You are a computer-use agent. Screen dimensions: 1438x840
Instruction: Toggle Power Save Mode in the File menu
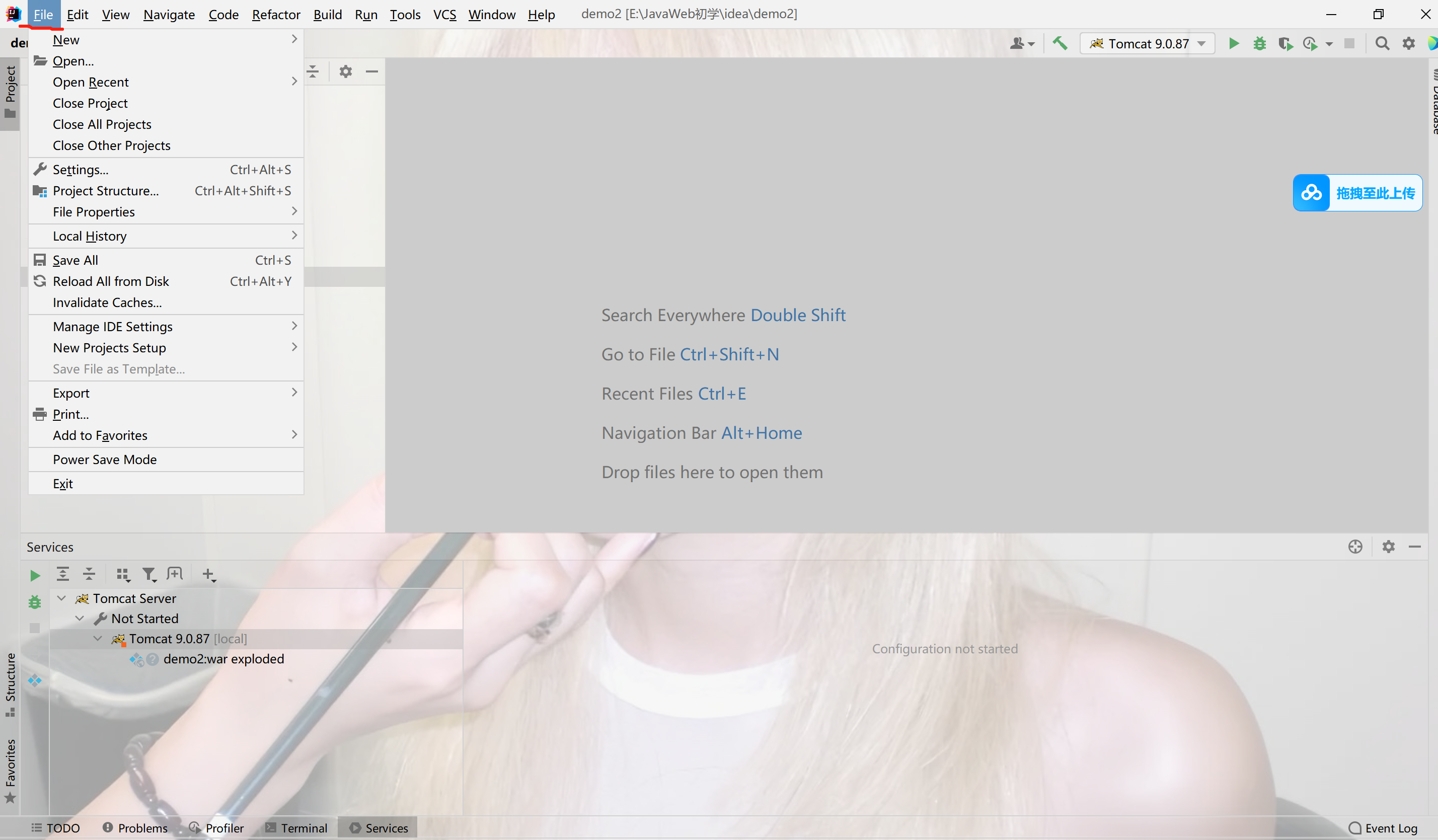point(104,459)
